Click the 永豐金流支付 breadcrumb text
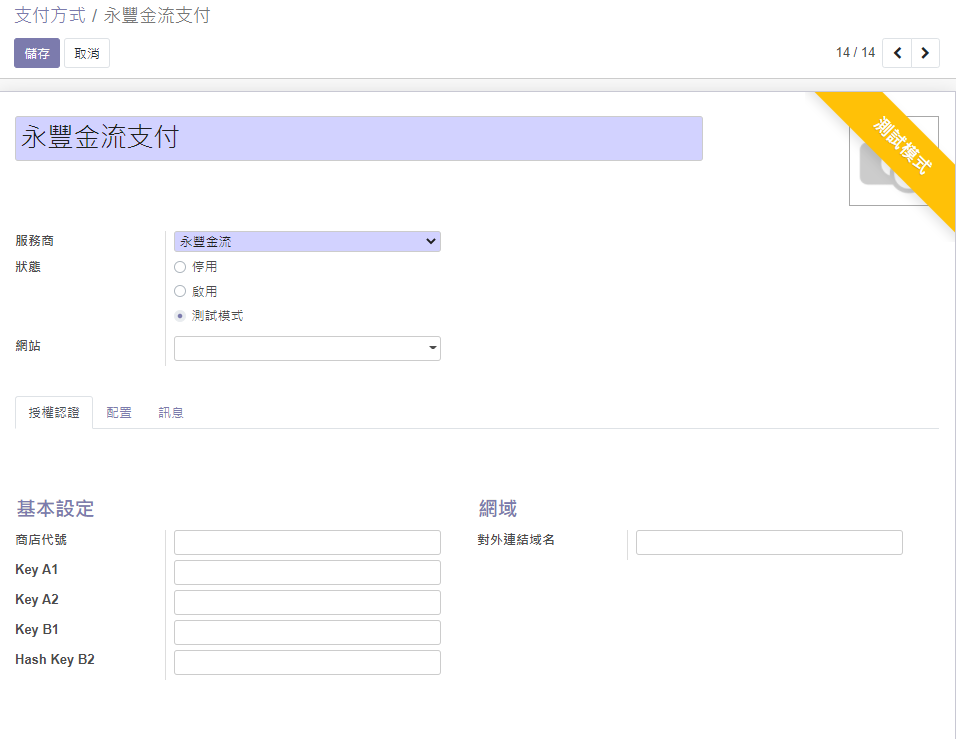The width and height of the screenshot is (956, 739). 157,15
